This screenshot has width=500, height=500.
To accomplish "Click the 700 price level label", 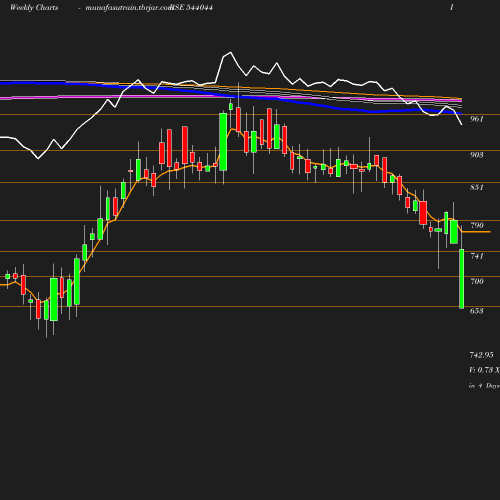I will pyautogui.click(x=476, y=281).
